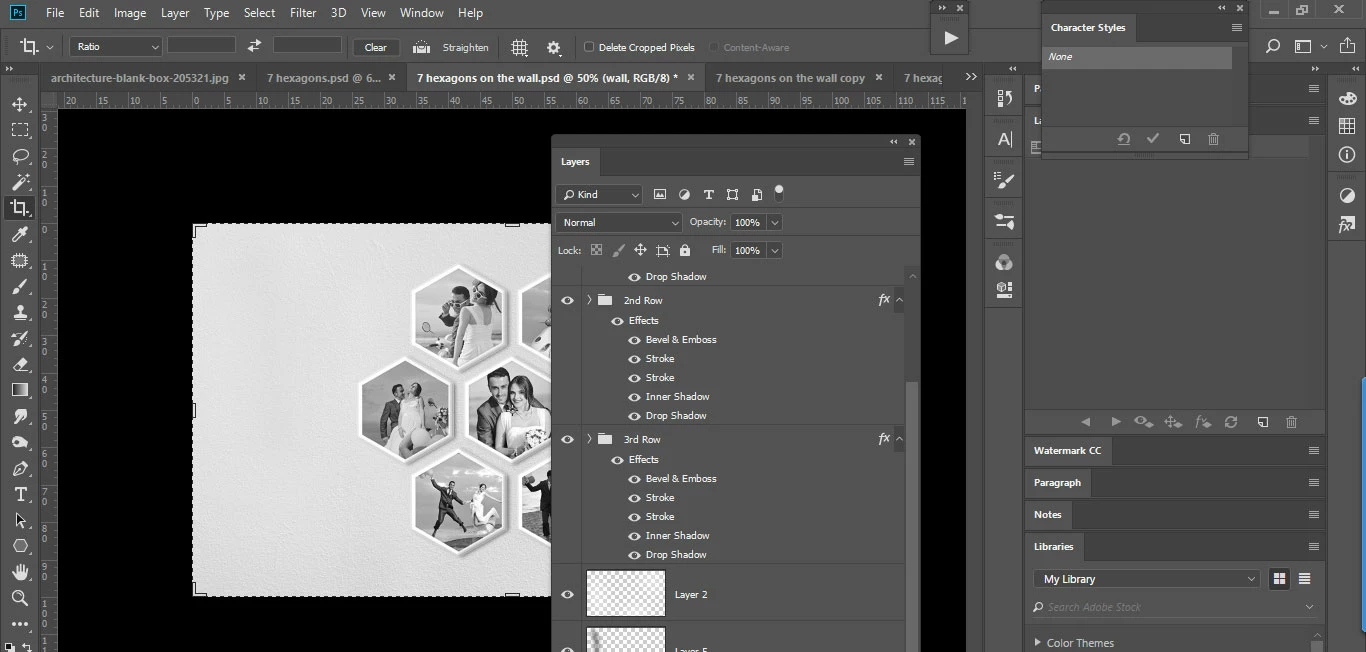Click Photoshop search magnifier icon

[1272, 46]
